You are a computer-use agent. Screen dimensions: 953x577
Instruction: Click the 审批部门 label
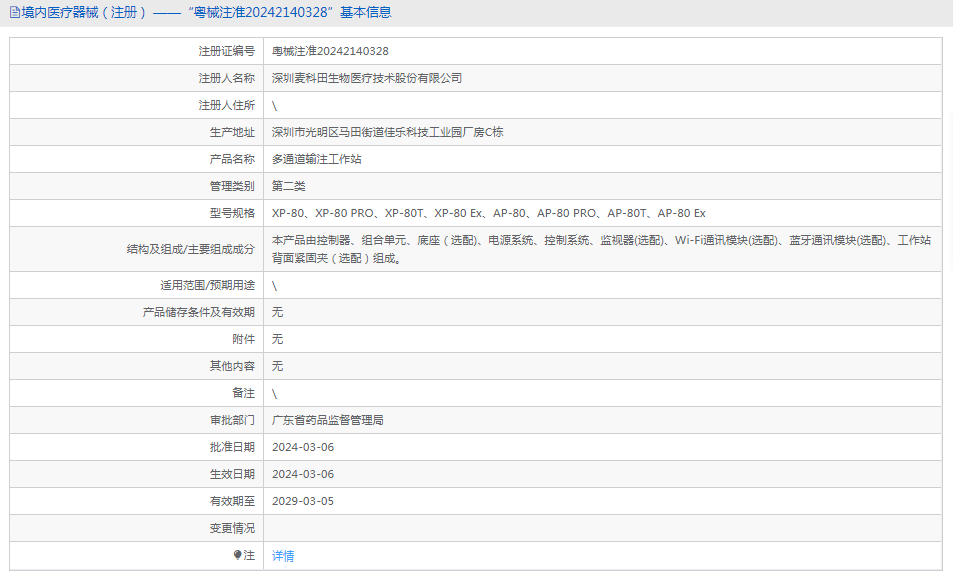(232, 420)
